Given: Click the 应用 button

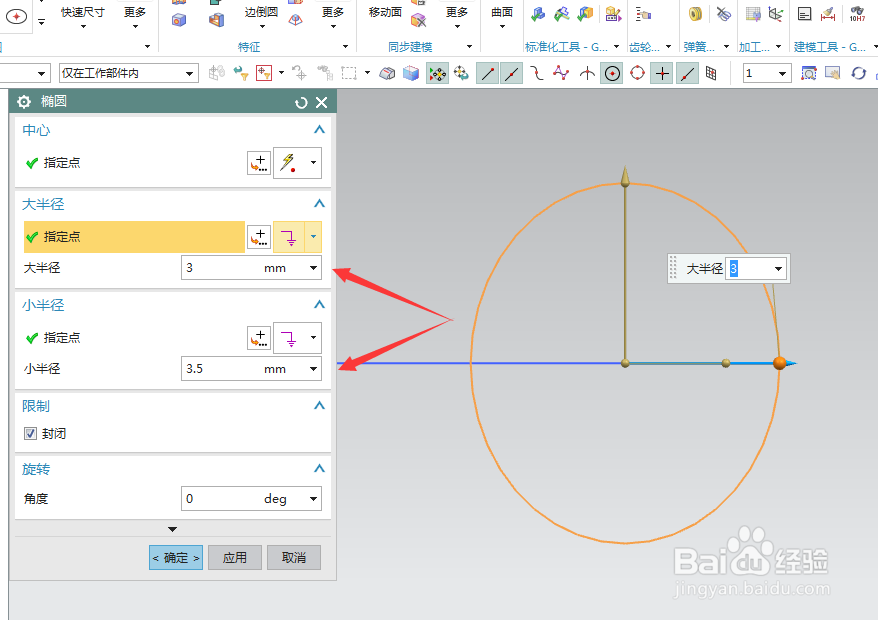Looking at the screenshot, I should pos(235,558).
